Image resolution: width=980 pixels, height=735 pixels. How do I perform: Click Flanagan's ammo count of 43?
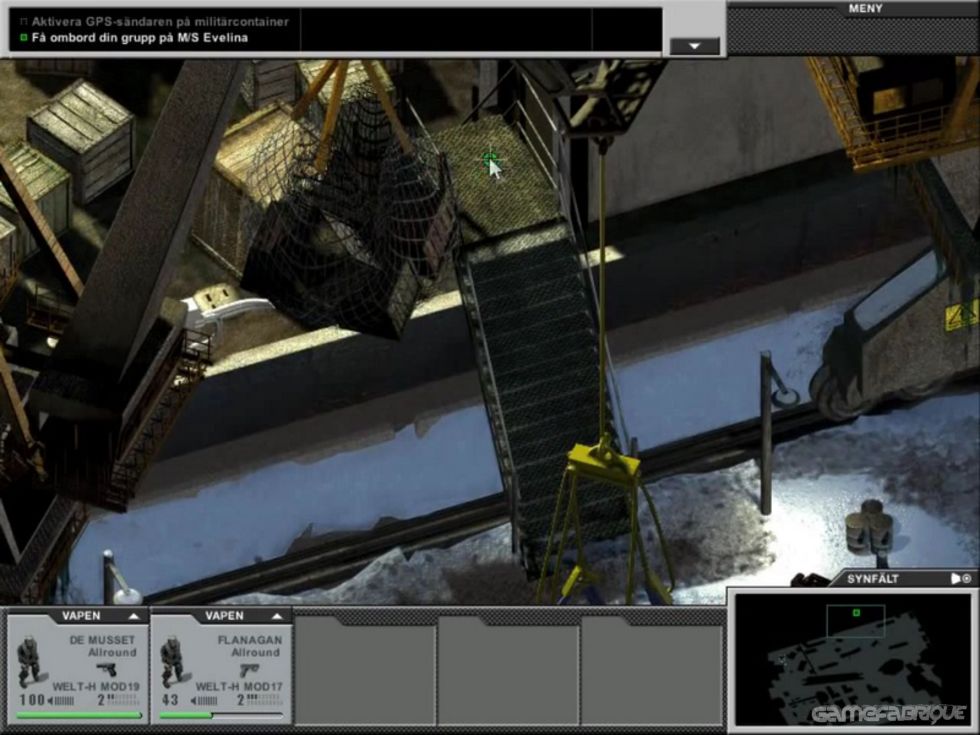(x=171, y=700)
